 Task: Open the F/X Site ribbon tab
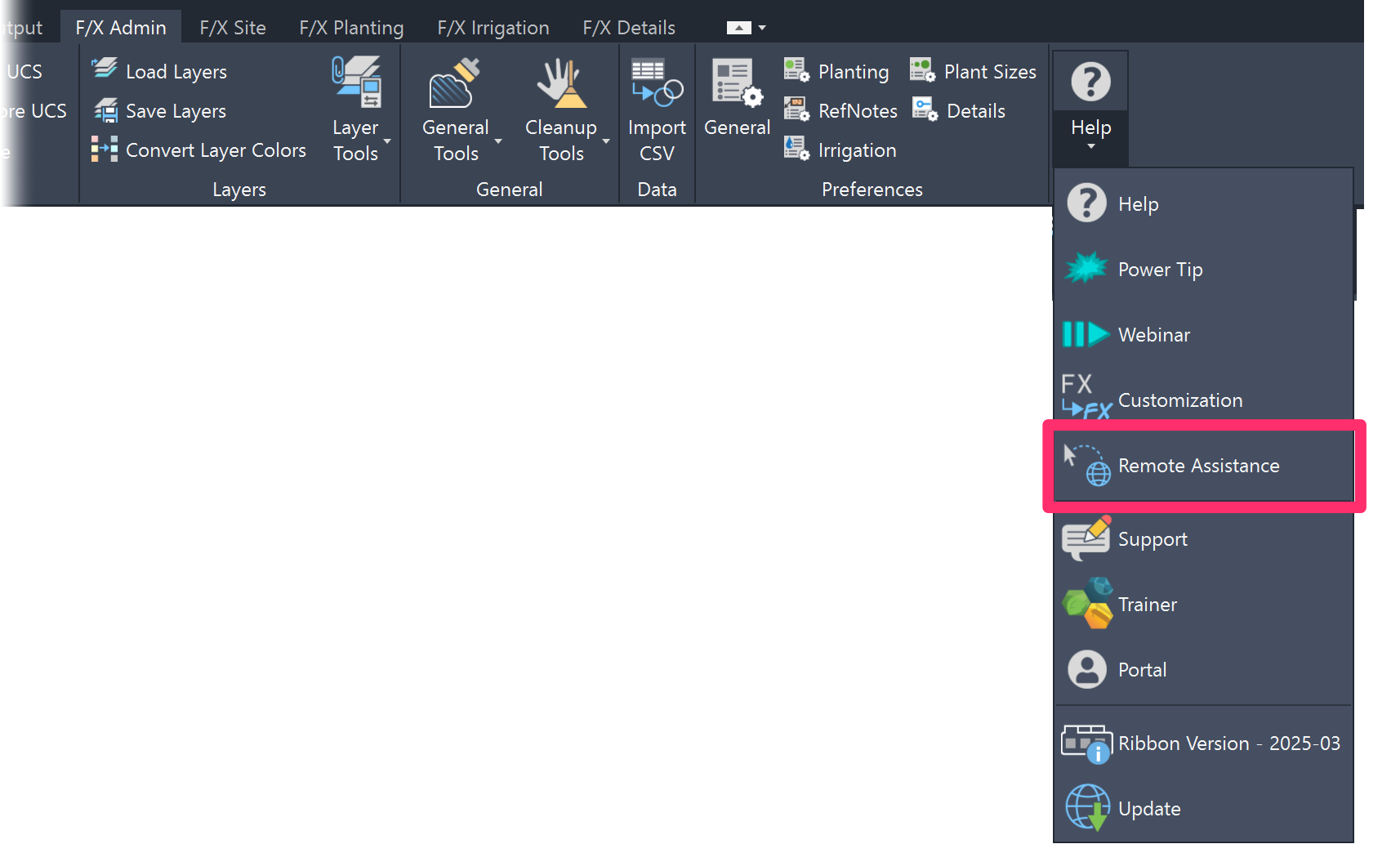pyautogui.click(x=233, y=28)
